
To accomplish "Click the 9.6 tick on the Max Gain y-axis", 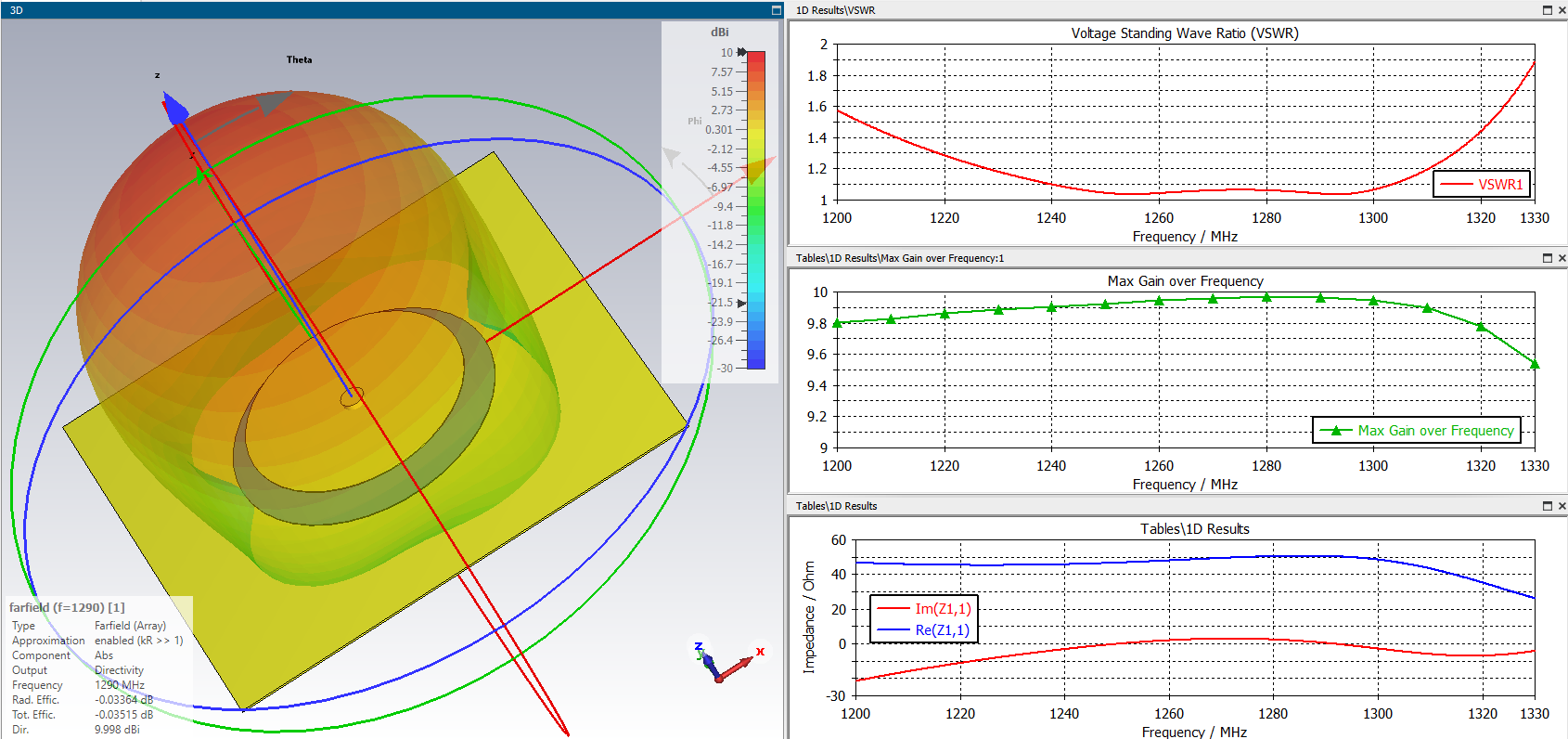I will 816,355.
